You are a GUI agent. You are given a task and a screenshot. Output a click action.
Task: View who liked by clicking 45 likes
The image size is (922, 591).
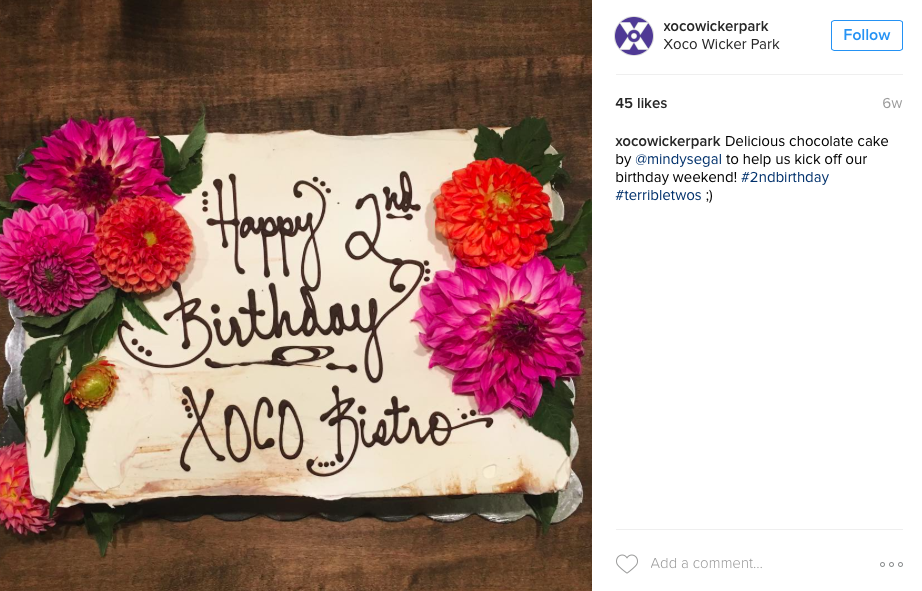tap(640, 102)
